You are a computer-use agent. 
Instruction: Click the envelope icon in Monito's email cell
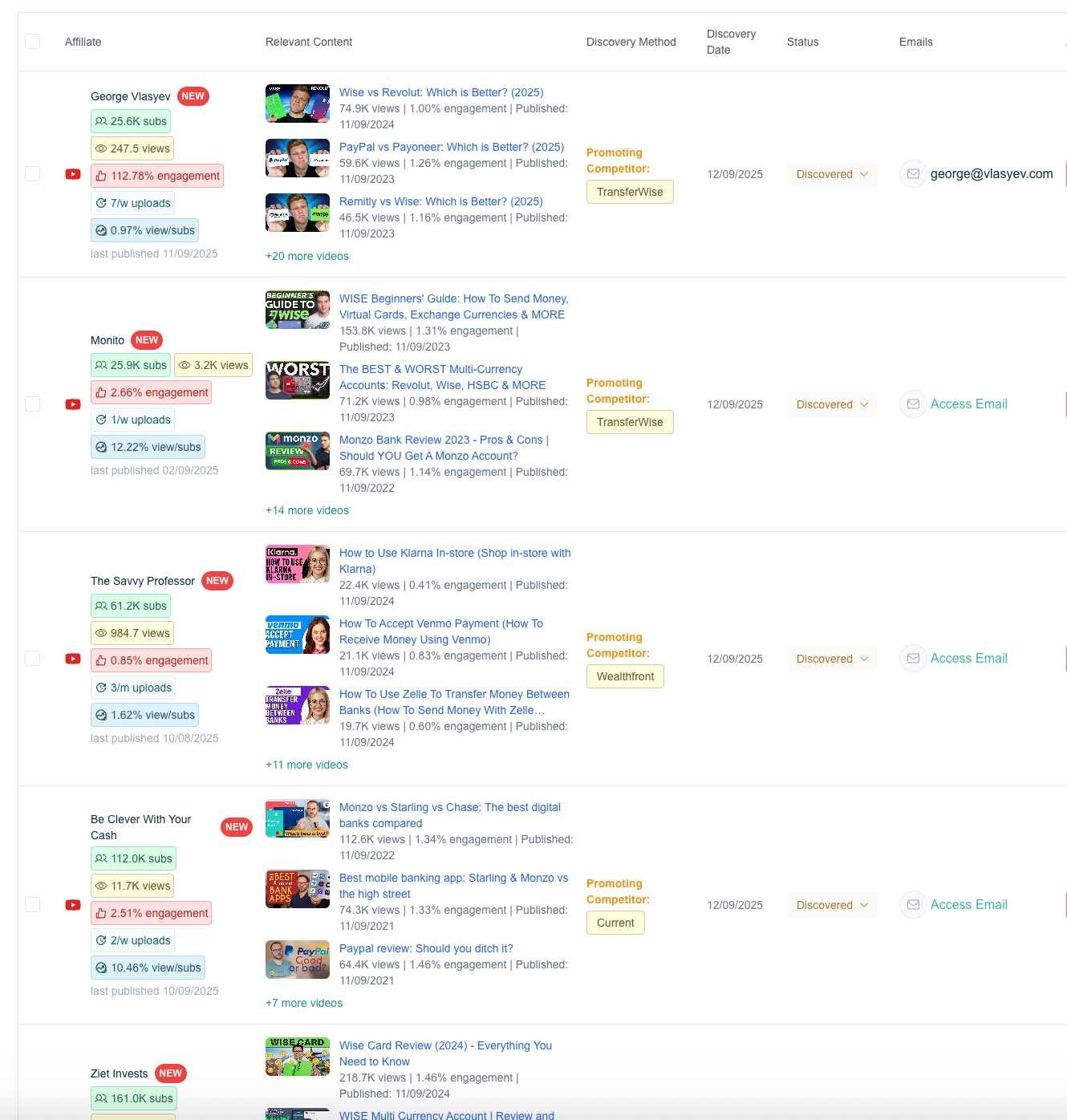[x=913, y=404]
